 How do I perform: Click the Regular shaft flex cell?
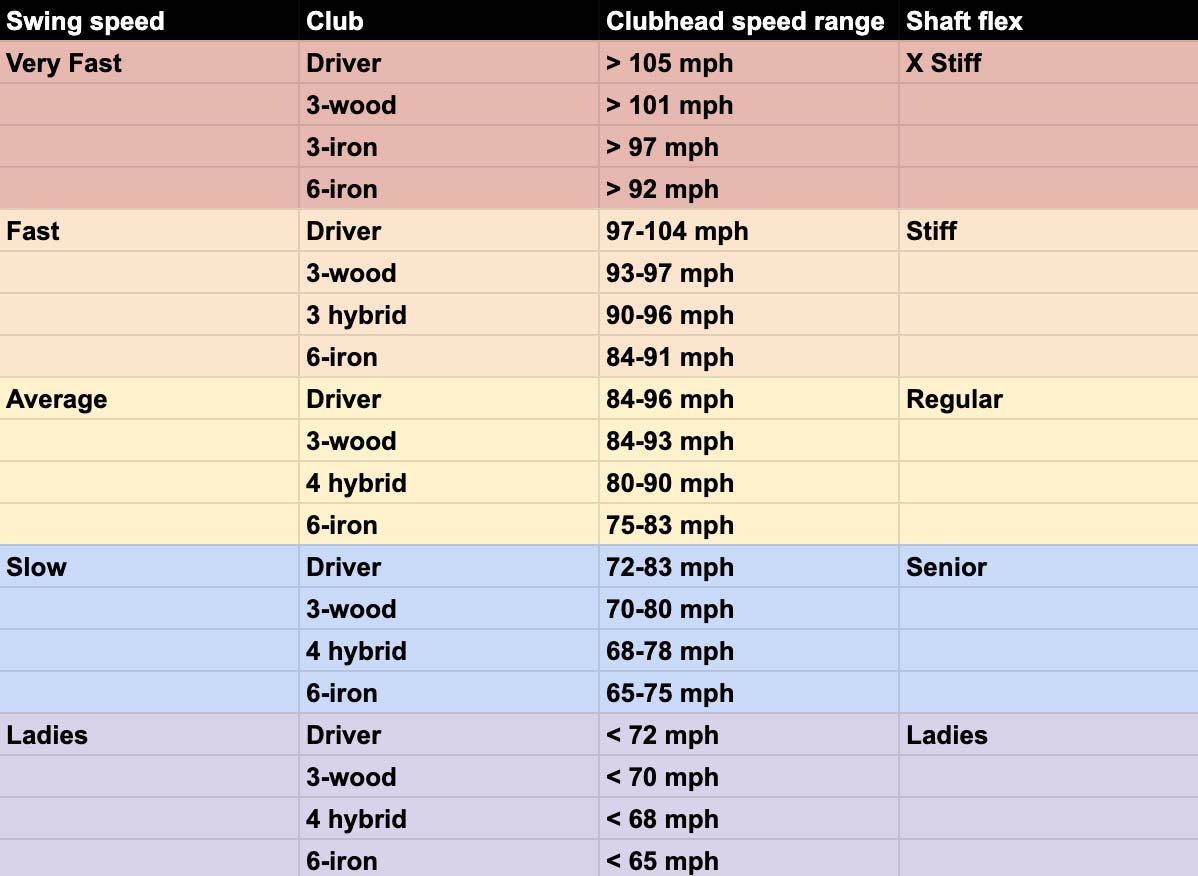click(954, 399)
